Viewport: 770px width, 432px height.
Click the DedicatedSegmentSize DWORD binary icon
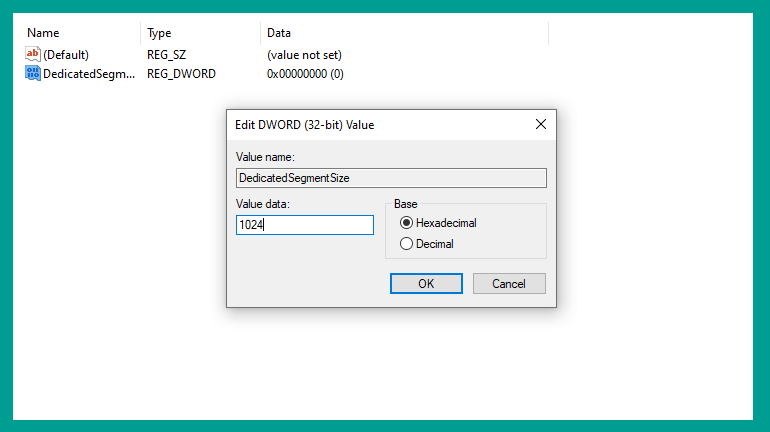(x=32, y=74)
